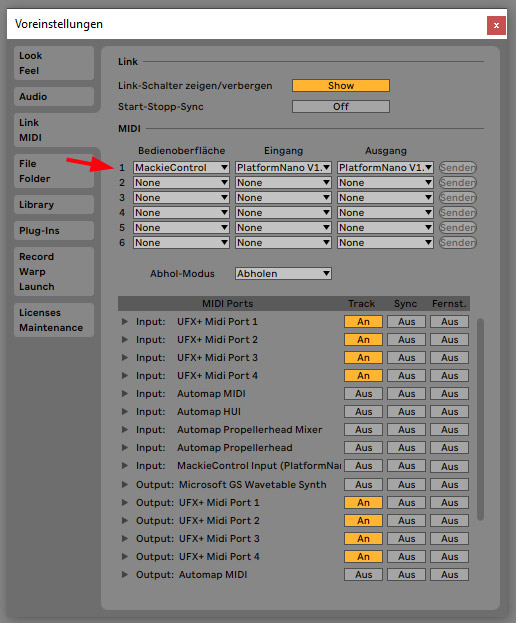Enable Sync for Output UFX+ Midi Port 2
Viewport: 516px width, 624px height.
[406, 521]
